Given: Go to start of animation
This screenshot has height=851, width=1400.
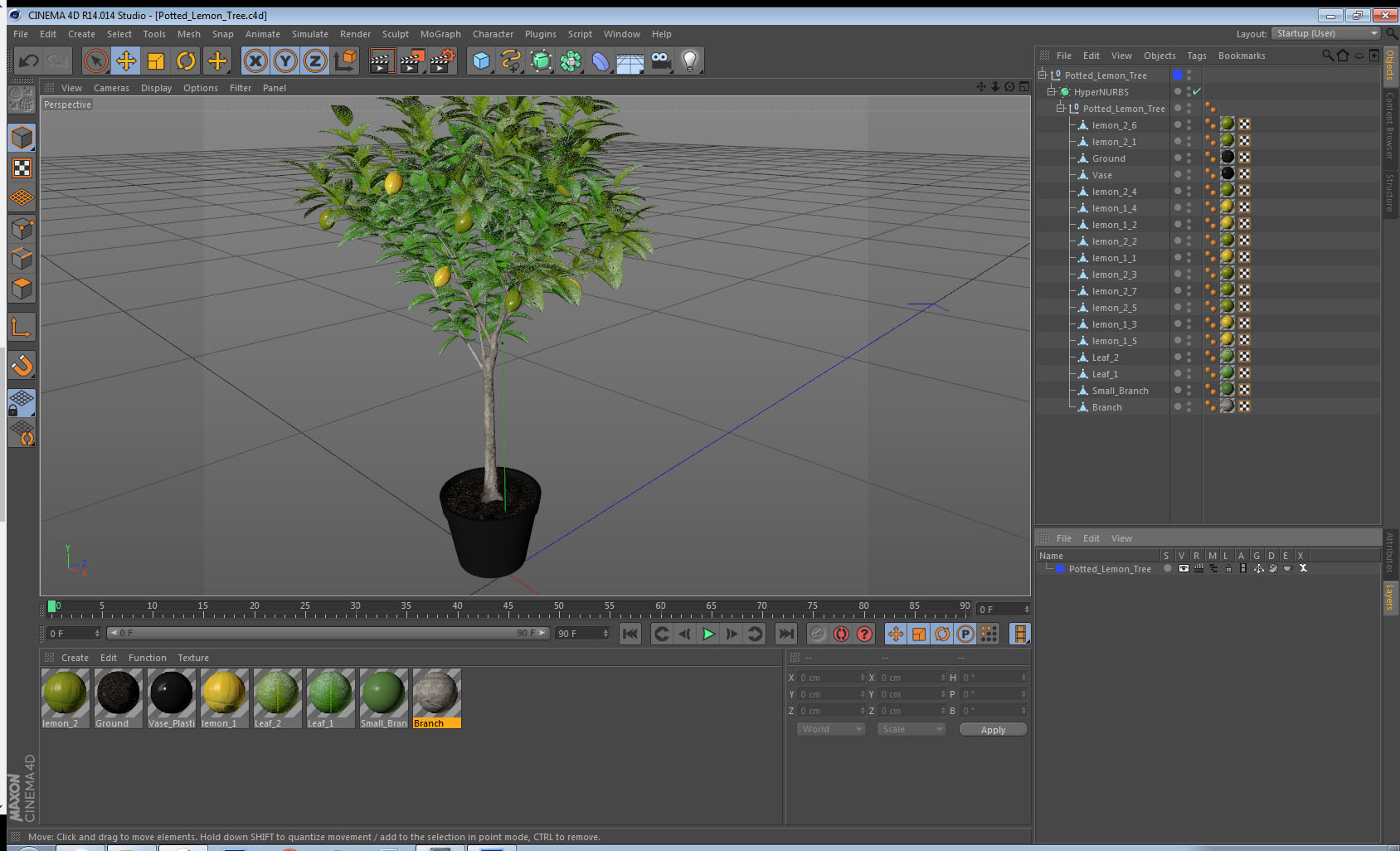Looking at the screenshot, I should tap(630, 634).
